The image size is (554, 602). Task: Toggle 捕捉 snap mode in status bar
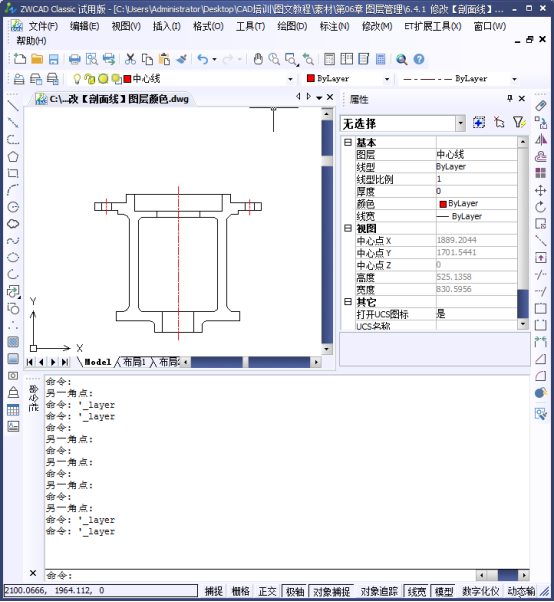coord(214,591)
